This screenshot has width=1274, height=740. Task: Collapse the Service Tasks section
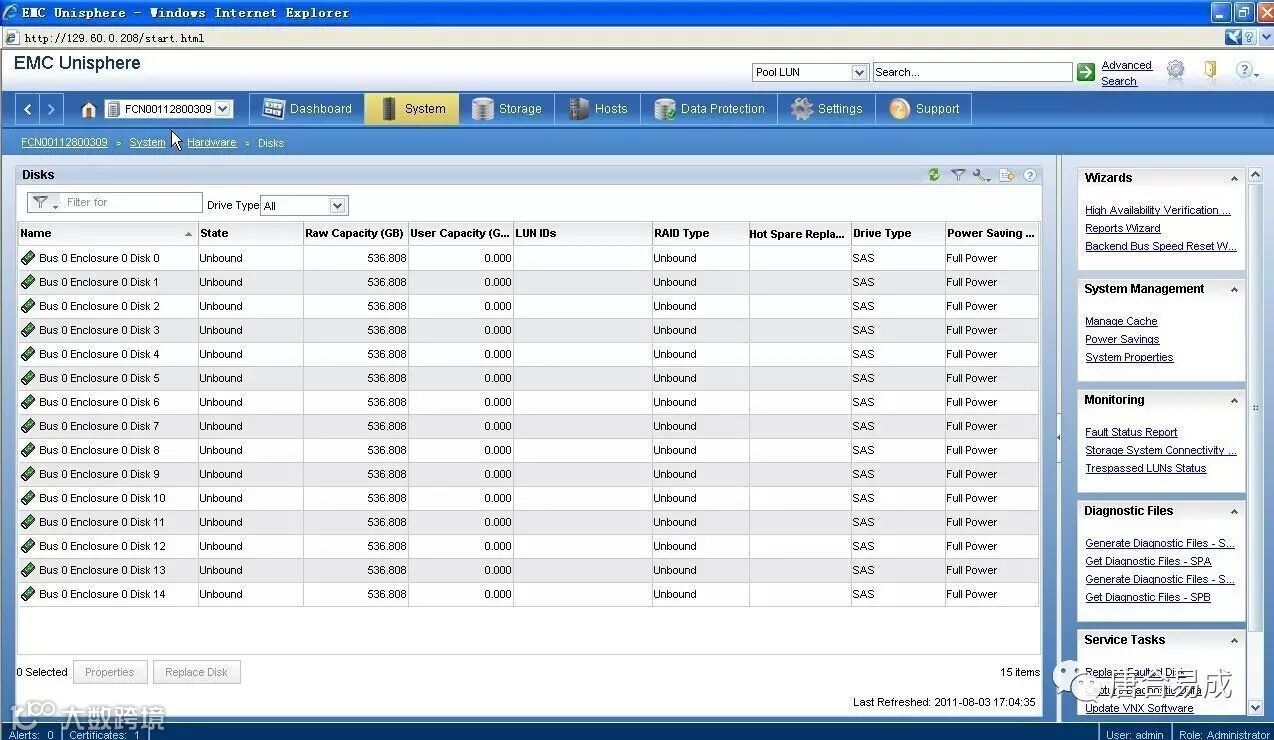point(1234,641)
